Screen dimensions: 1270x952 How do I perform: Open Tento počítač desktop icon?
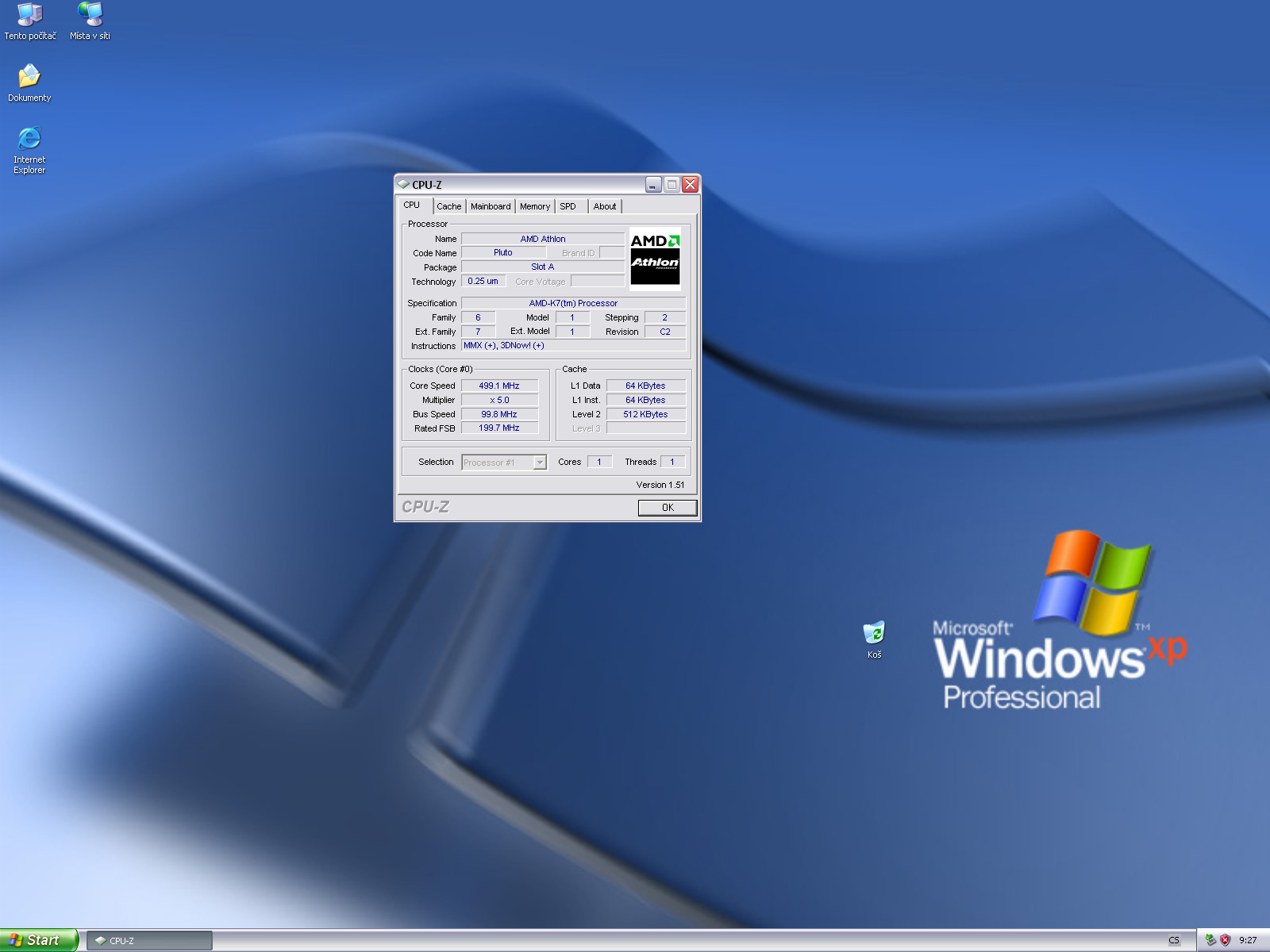pyautogui.click(x=30, y=15)
